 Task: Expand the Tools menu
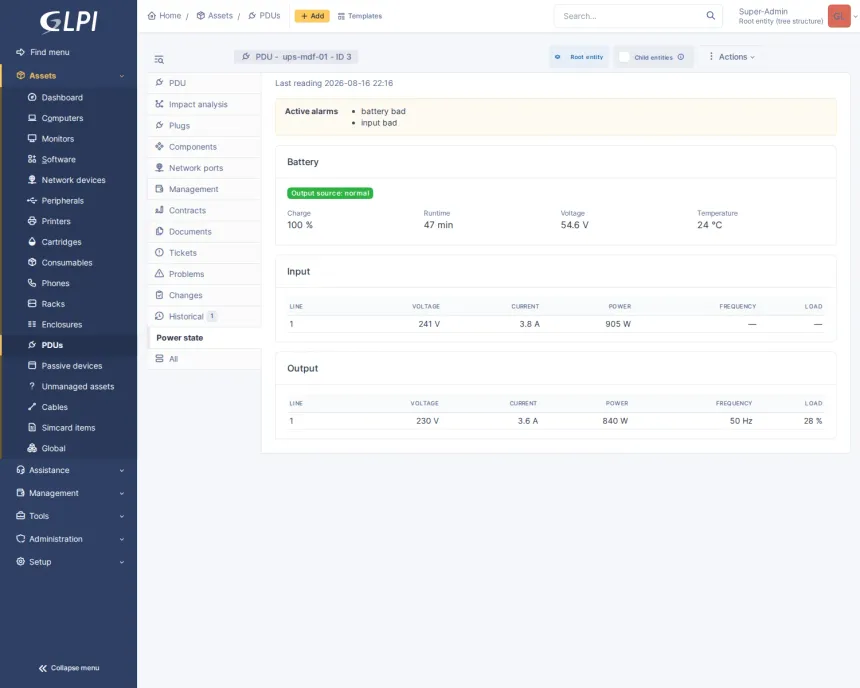click(70, 516)
